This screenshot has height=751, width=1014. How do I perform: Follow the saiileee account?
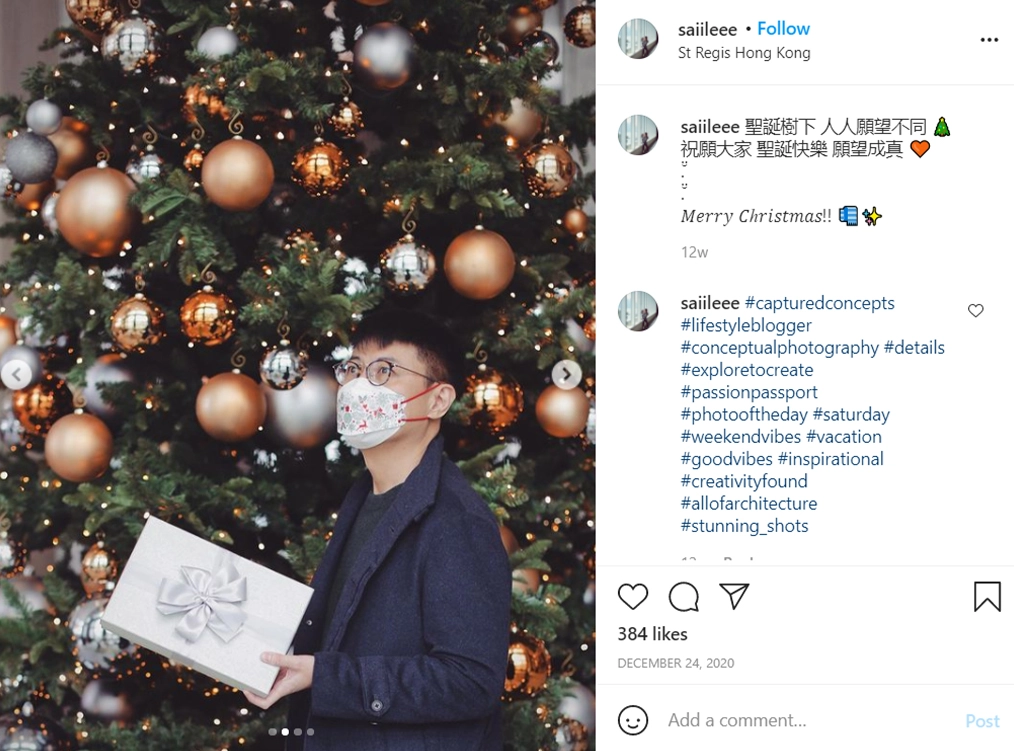pos(783,28)
